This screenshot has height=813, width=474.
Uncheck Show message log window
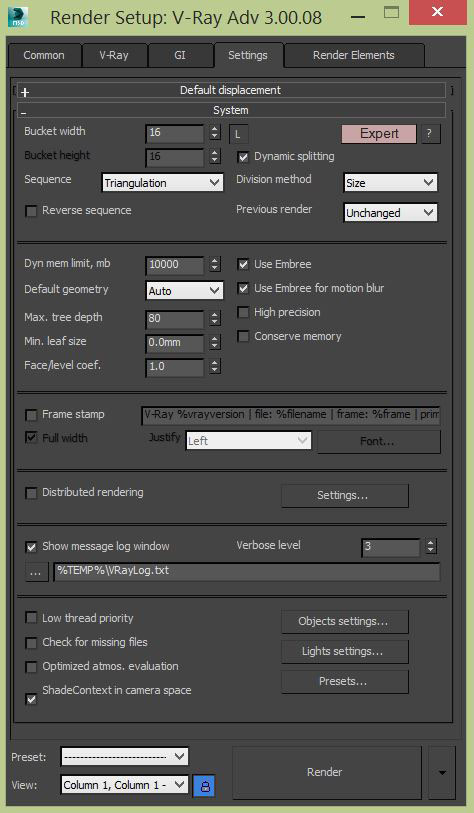(x=31, y=547)
